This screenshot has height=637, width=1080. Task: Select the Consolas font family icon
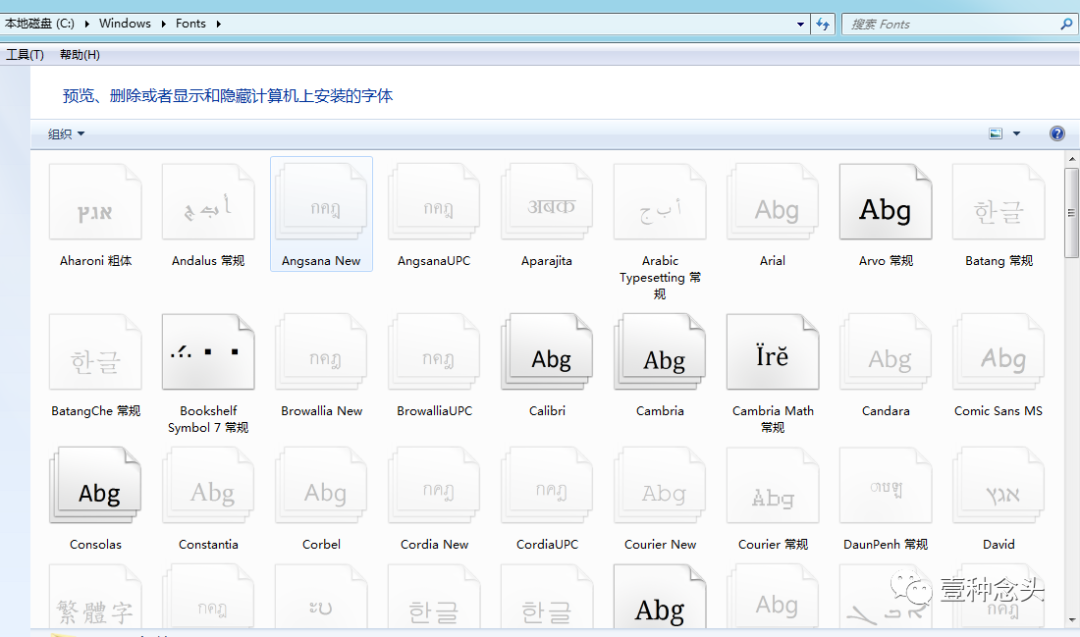pos(95,485)
